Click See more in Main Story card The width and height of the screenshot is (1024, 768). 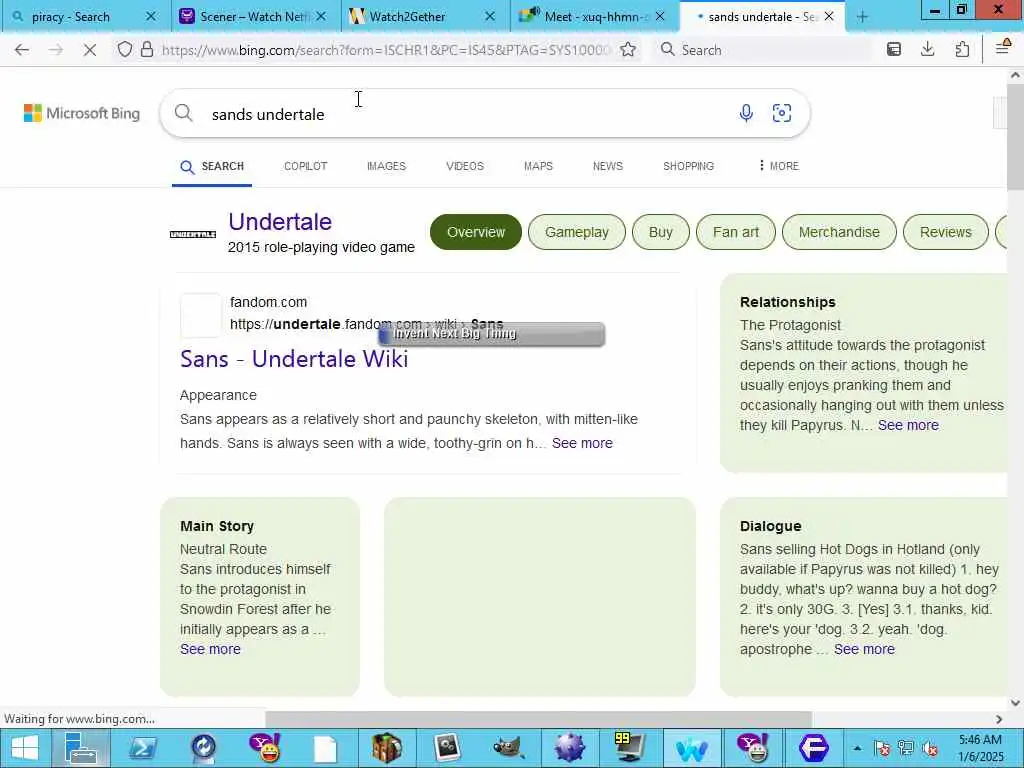click(x=210, y=649)
